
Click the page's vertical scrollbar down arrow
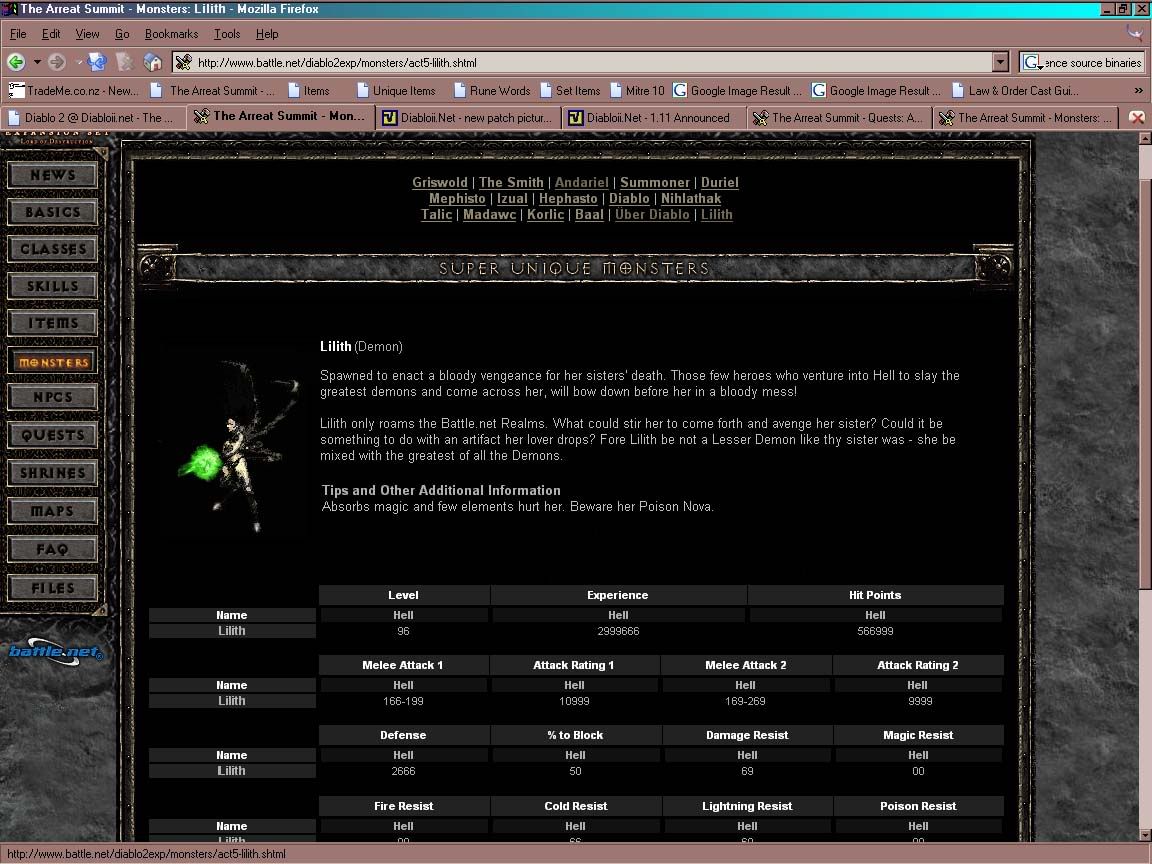[x=1145, y=835]
